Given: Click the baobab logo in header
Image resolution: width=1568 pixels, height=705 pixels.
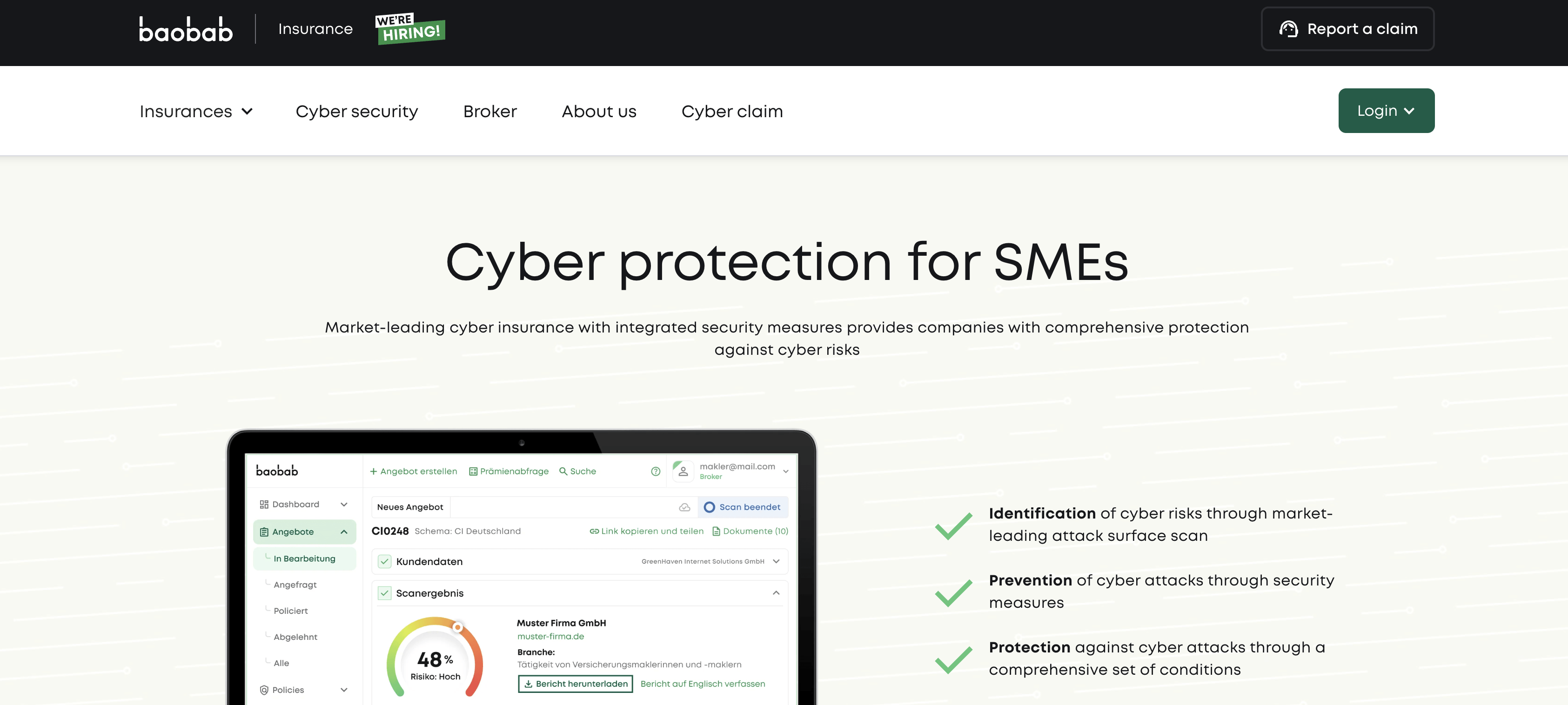Looking at the screenshot, I should tap(186, 29).
